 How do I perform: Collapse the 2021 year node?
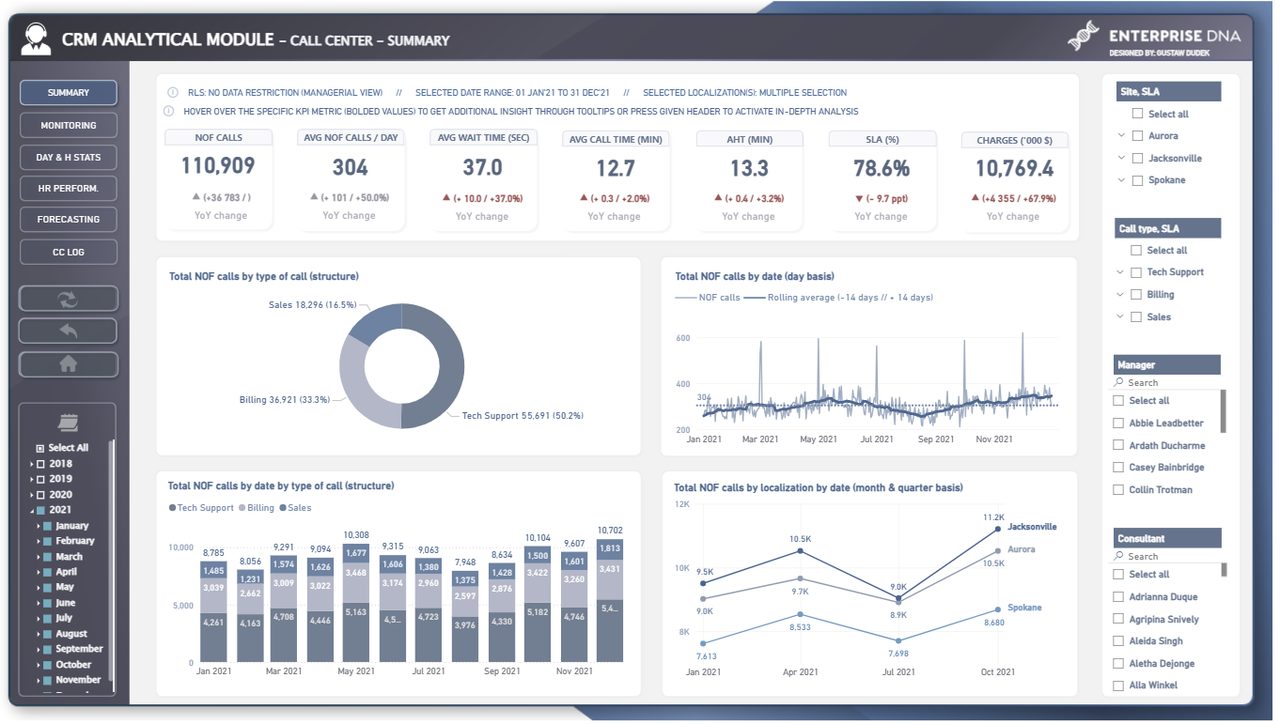tap(31, 510)
